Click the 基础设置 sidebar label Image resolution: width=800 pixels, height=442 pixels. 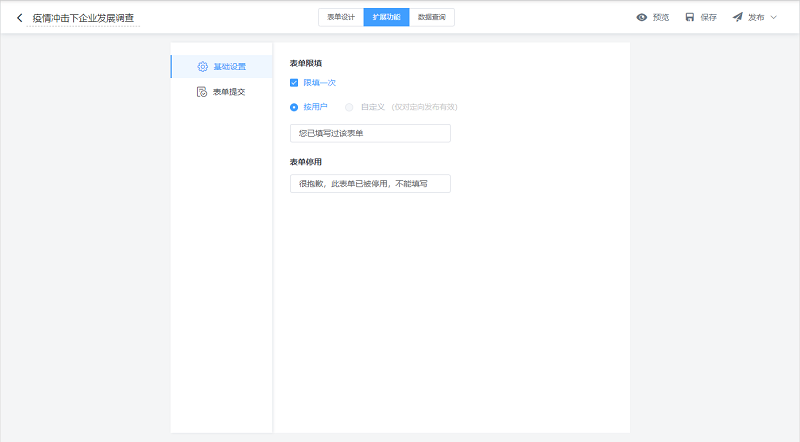pos(229,67)
